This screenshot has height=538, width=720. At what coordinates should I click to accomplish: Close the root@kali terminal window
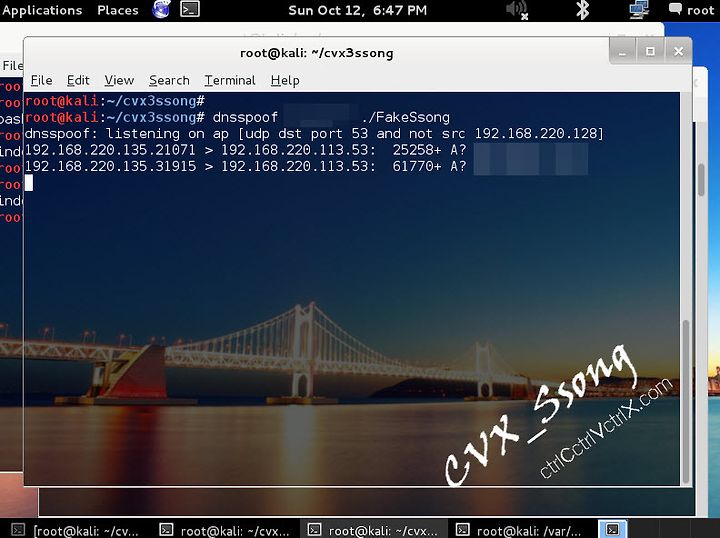678,51
